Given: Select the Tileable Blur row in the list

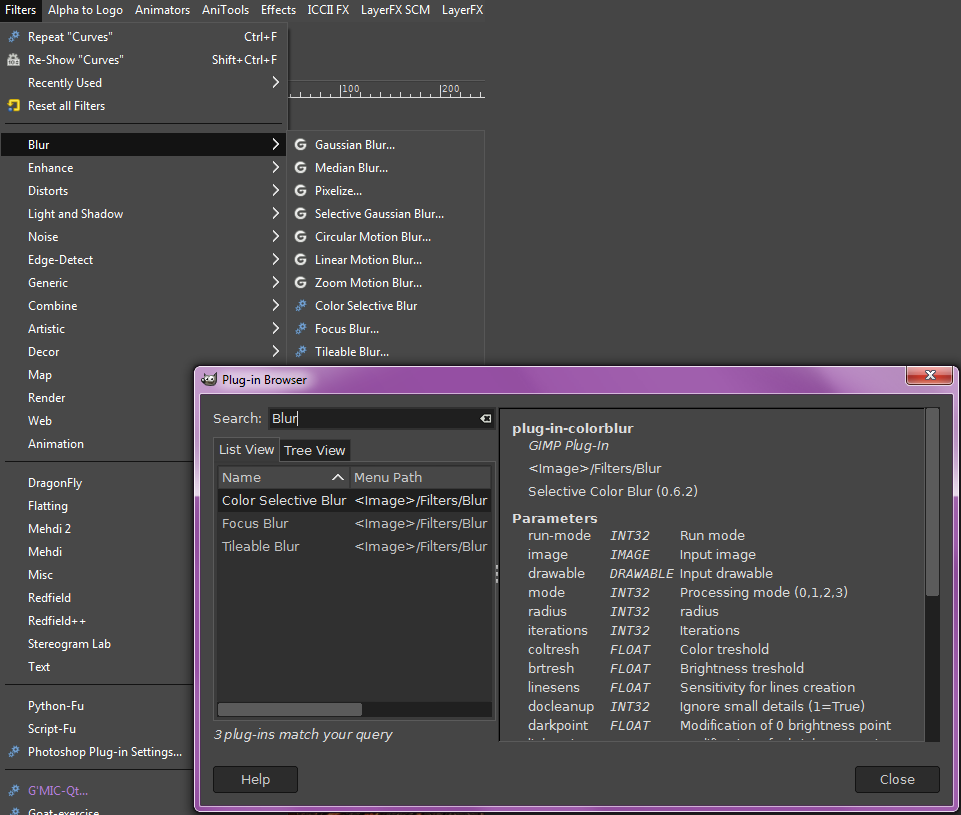Looking at the screenshot, I should pos(355,547).
